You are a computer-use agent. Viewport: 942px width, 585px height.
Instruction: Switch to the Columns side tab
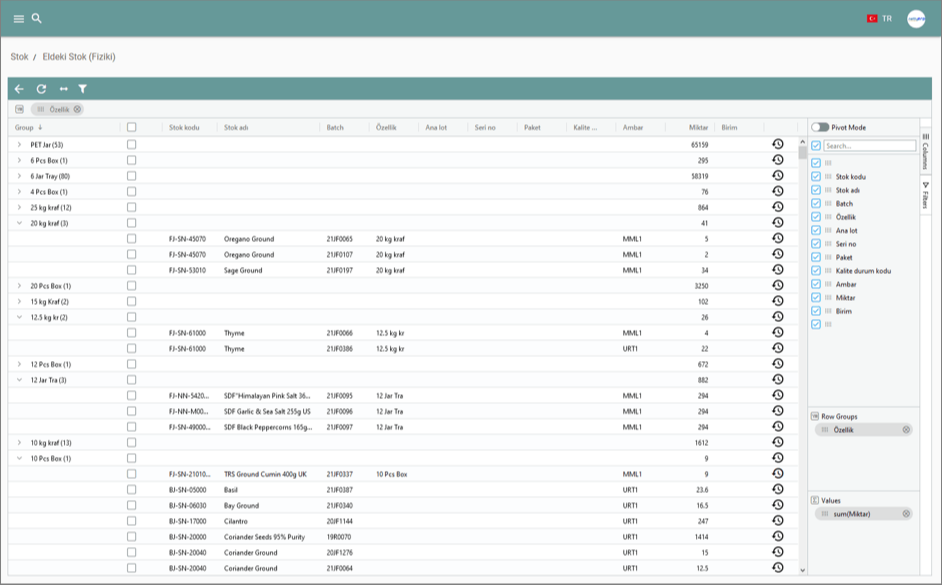point(925,153)
